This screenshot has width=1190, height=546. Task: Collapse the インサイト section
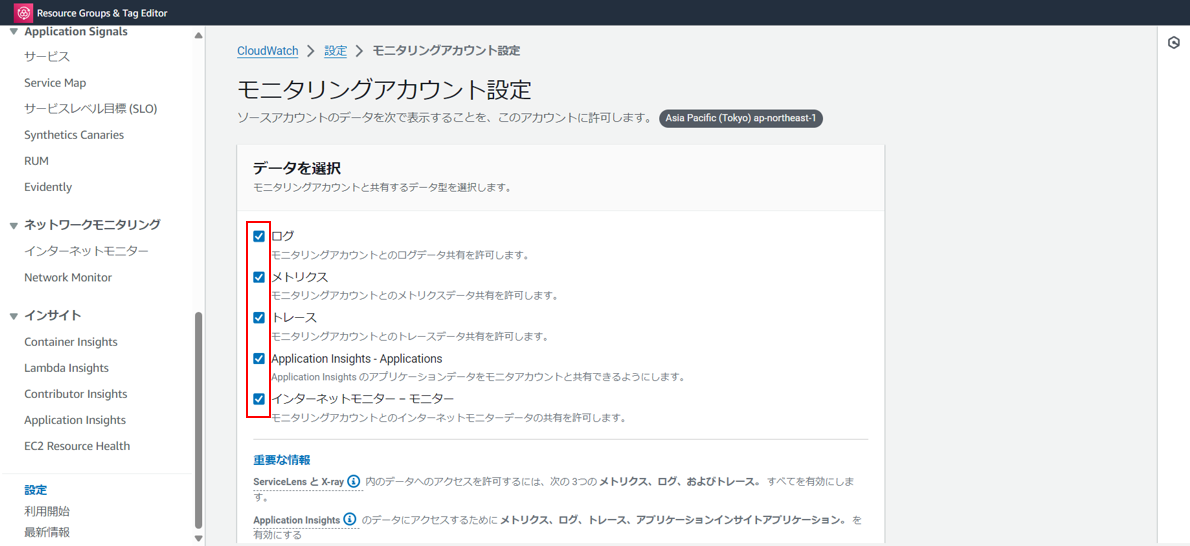click(14, 316)
